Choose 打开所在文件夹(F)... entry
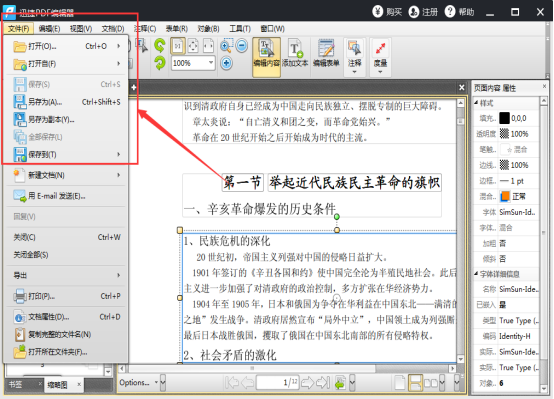The height and width of the screenshot is (399, 554). tap(66, 352)
